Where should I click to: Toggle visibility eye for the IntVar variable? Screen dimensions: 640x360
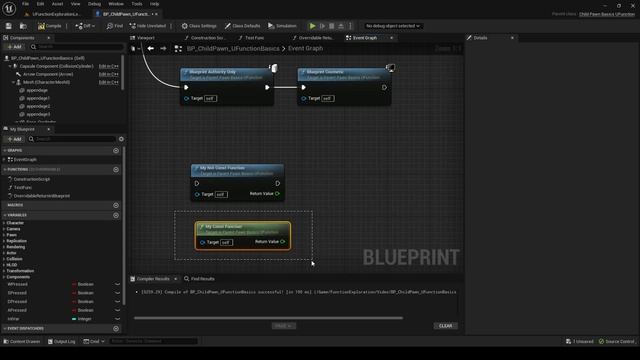(118, 319)
